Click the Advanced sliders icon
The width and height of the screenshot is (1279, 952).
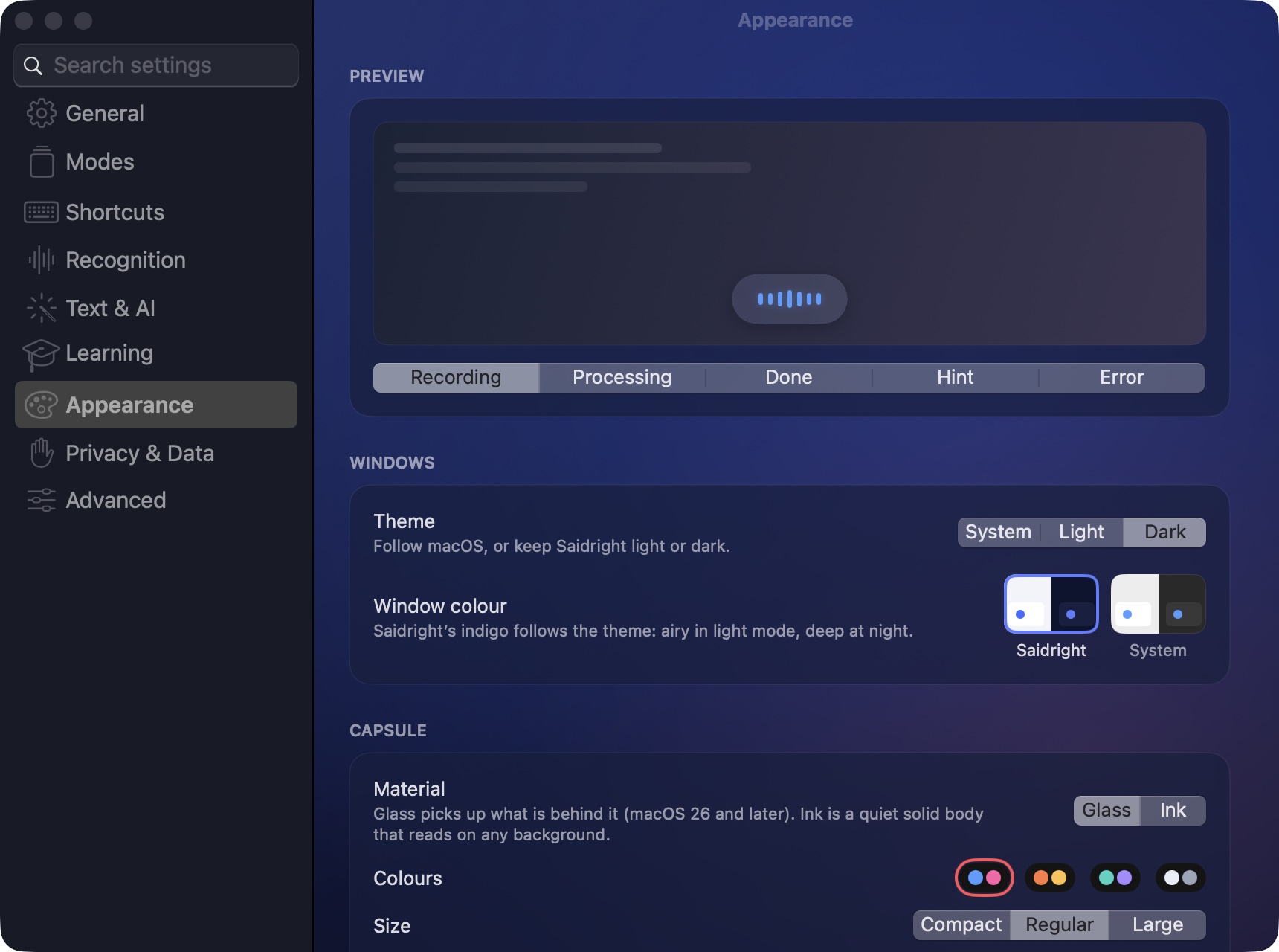42,500
